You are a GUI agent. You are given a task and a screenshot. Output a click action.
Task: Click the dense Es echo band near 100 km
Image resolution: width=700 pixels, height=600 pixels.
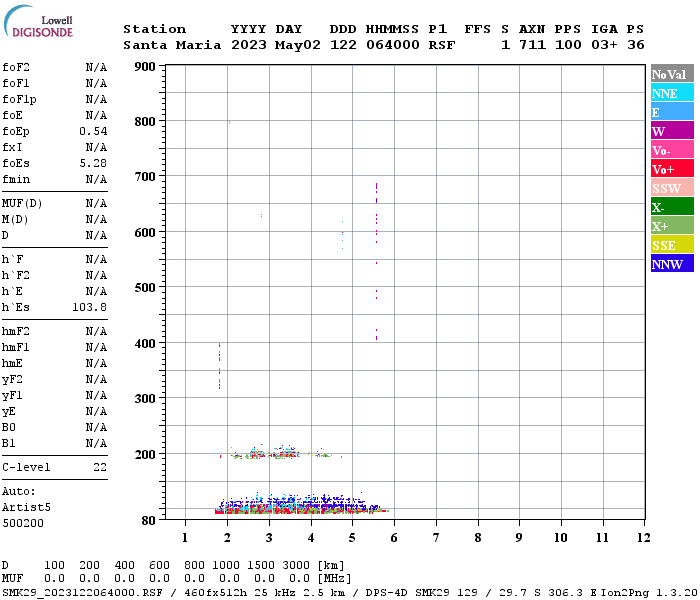pos(301,504)
